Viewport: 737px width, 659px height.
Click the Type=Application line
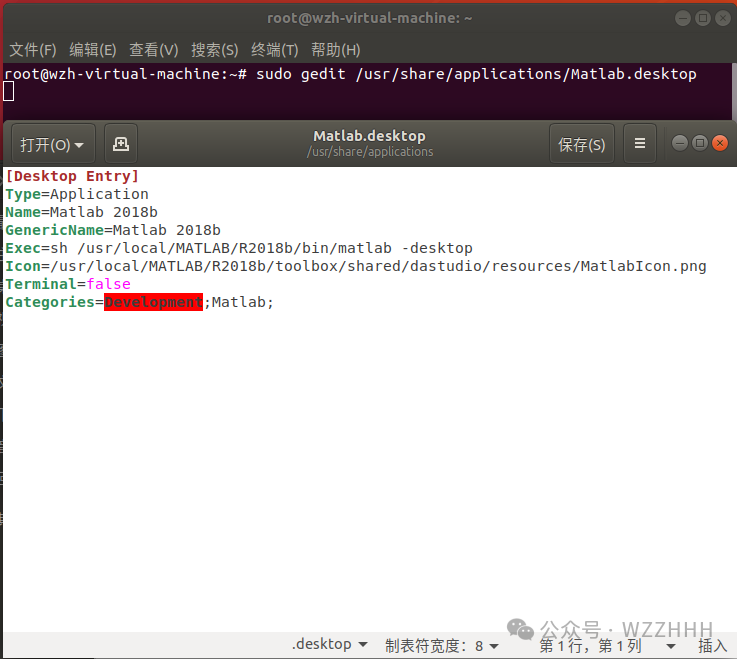click(x=77, y=194)
